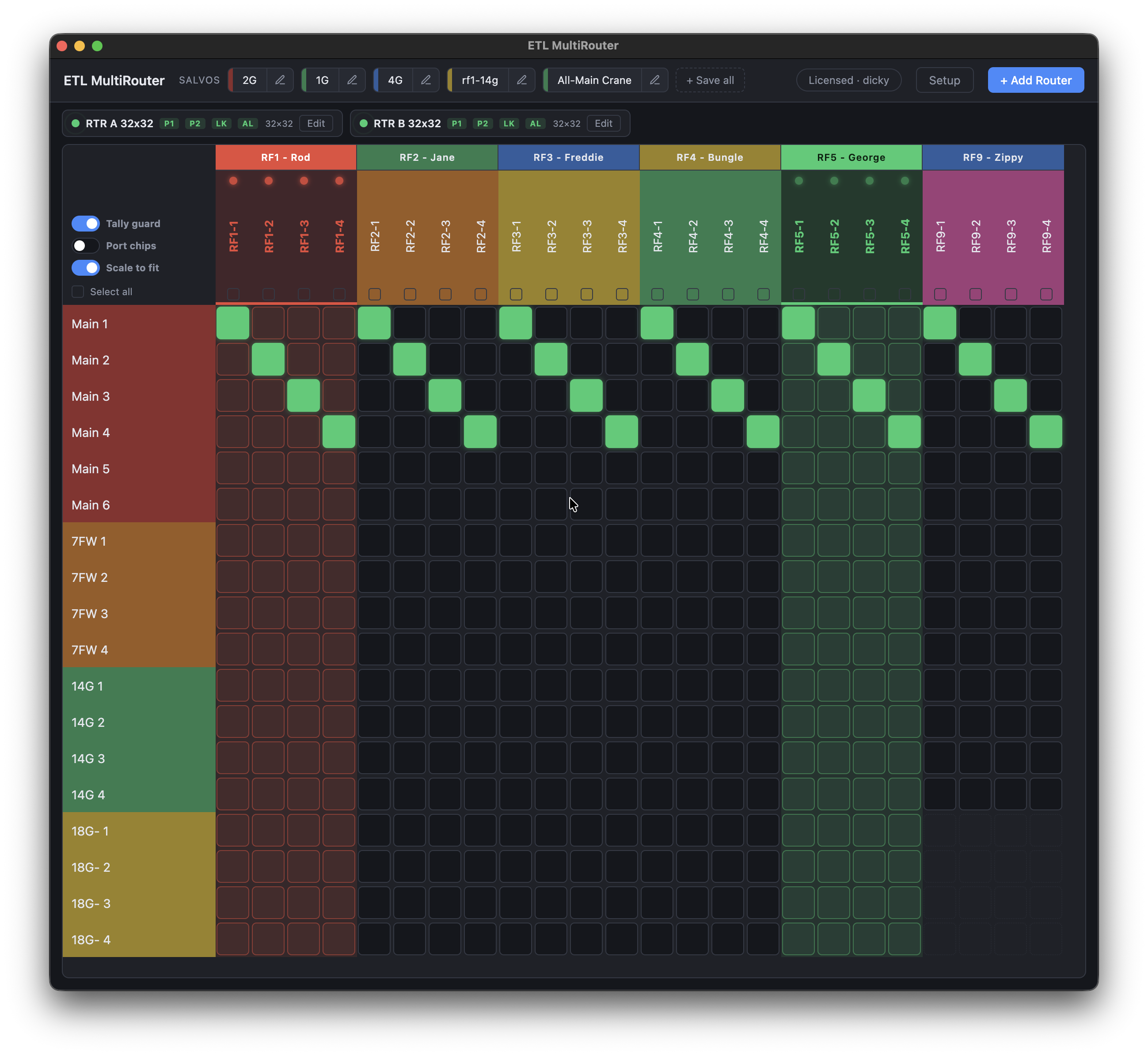1148x1056 pixels.
Task: Edit the 4G salvo with pencil icon
Action: pyautogui.click(x=426, y=80)
